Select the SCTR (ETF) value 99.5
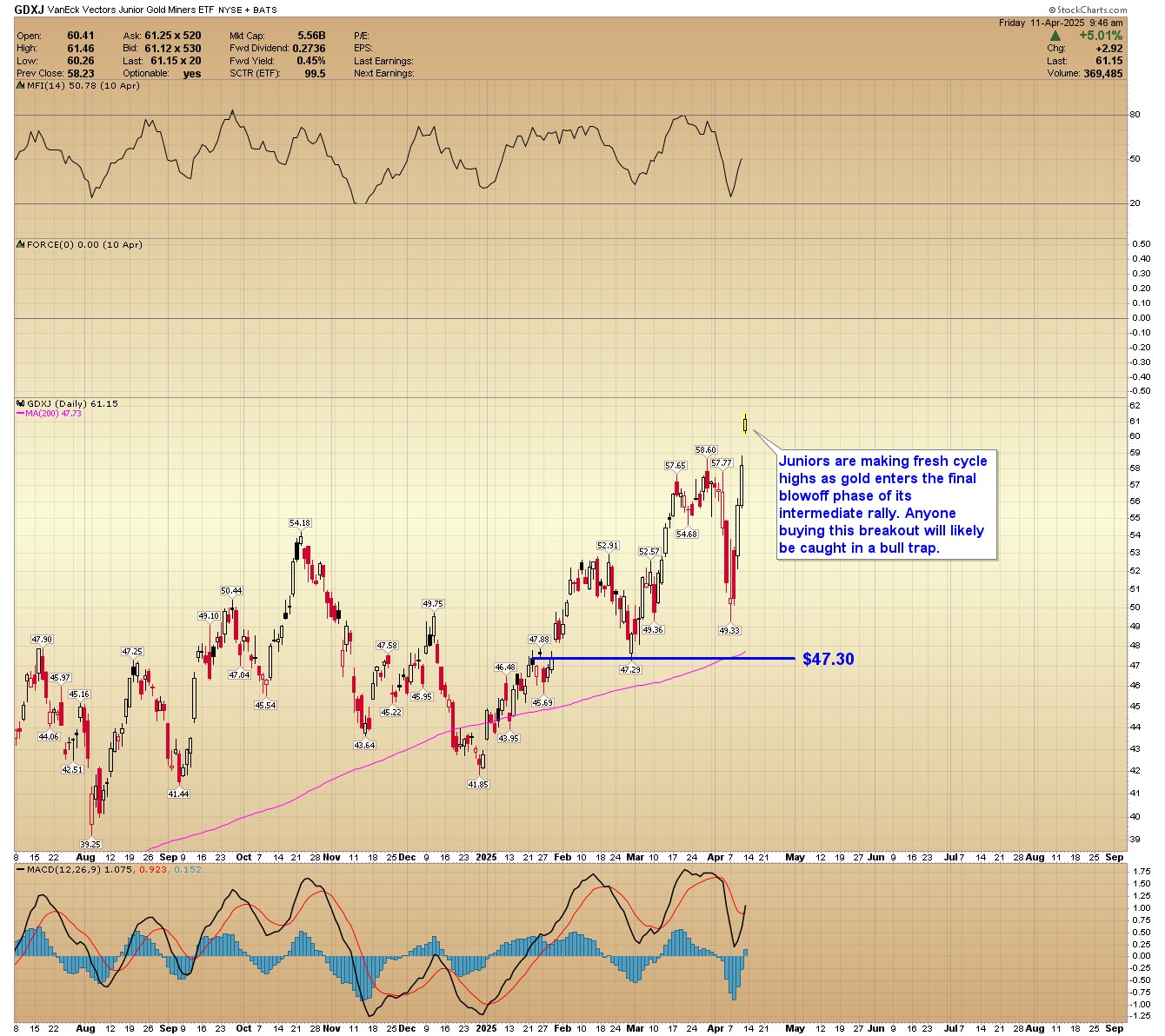Image resolution: width=1165 pixels, height=1036 pixels. (x=316, y=74)
